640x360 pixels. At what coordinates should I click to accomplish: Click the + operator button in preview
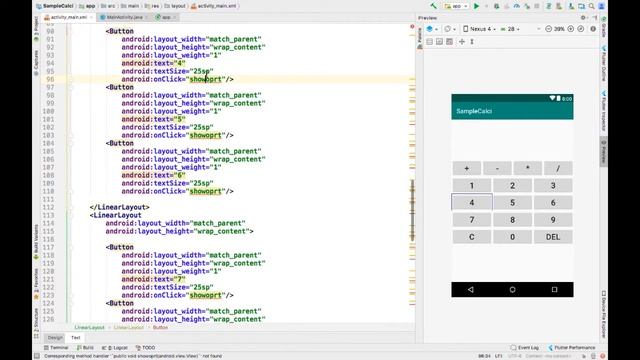pyautogui.click(x=467, y=168)
